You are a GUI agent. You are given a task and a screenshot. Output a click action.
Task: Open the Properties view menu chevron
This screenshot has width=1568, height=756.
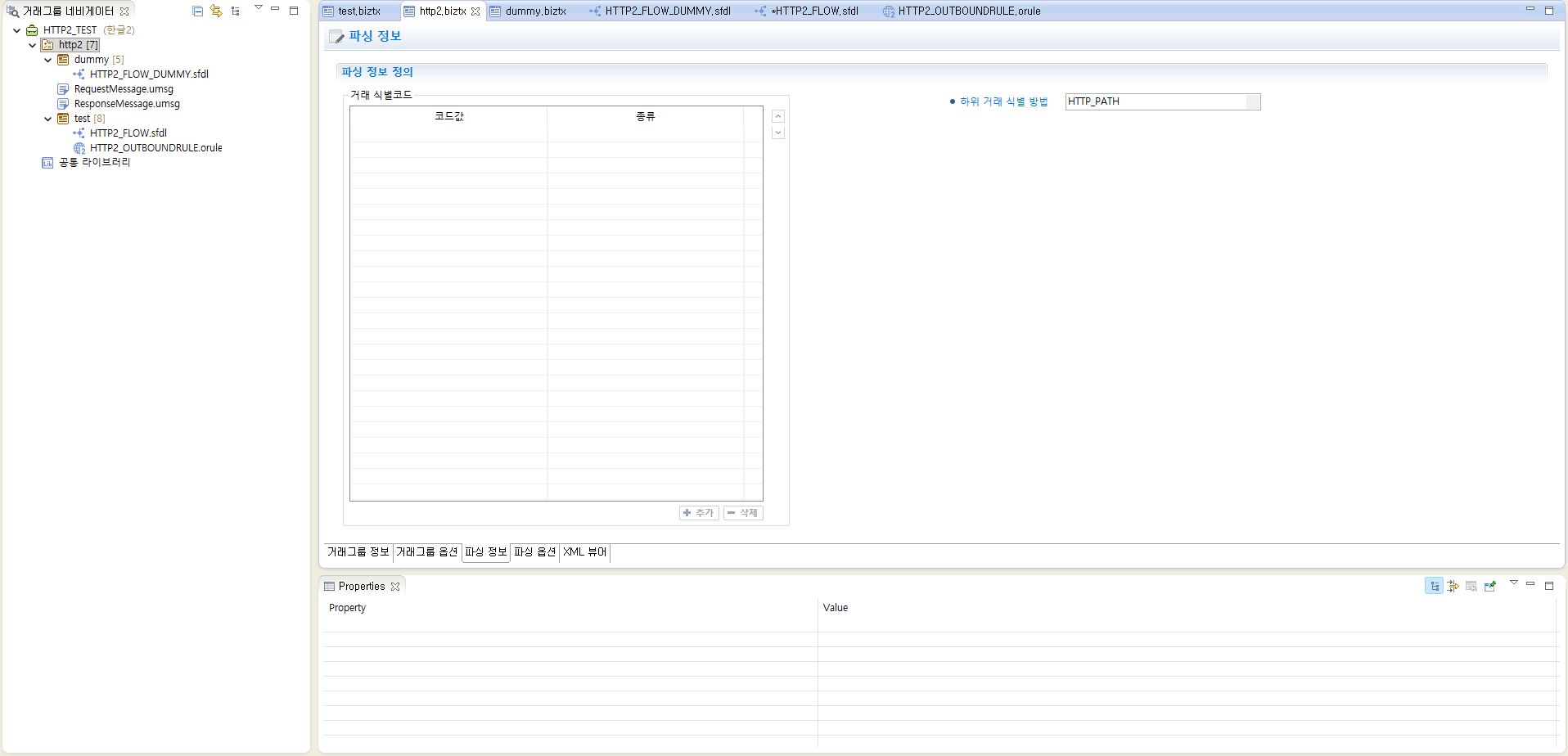[x=1513, y=583]
